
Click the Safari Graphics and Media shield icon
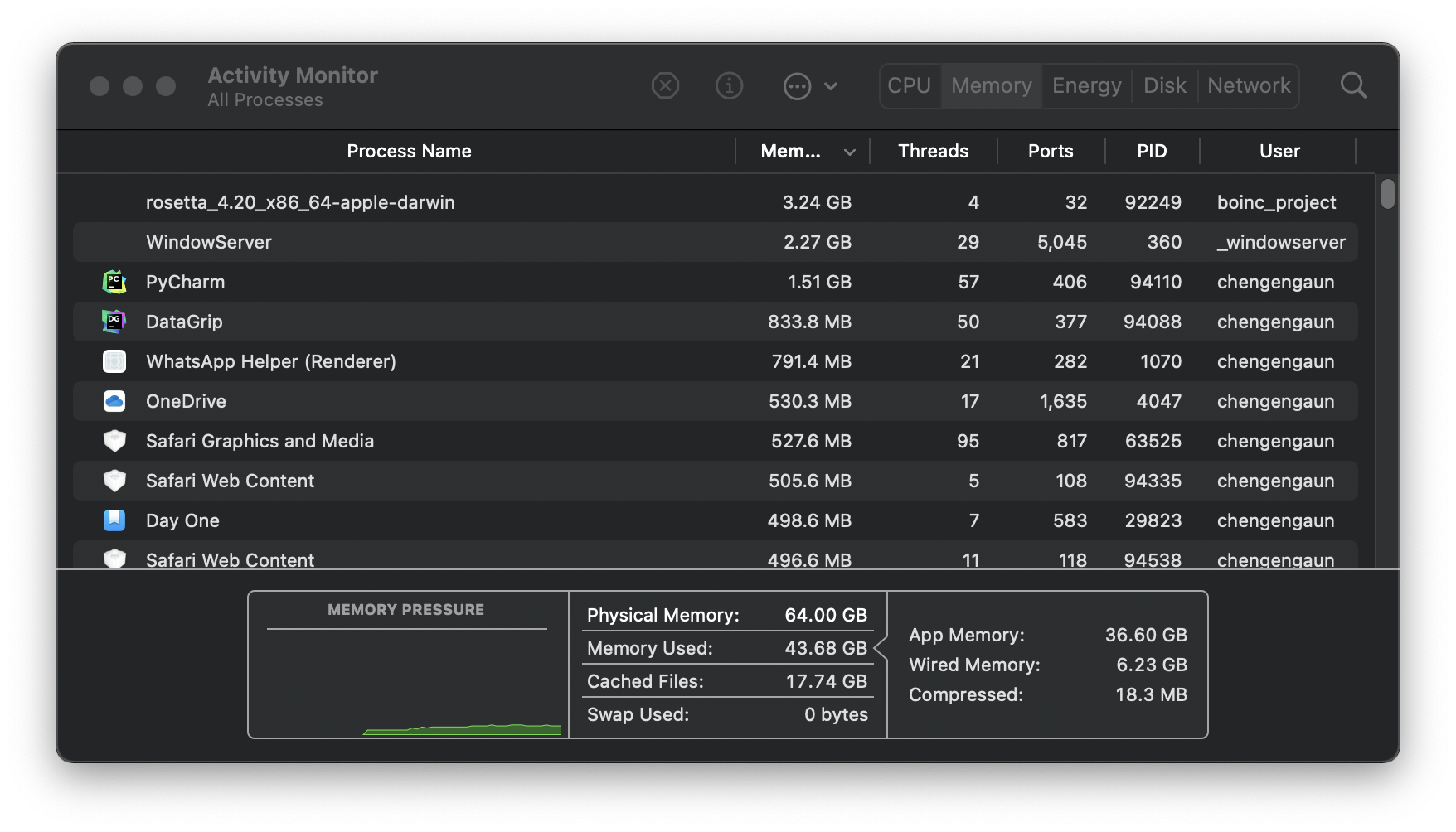[114, 441]
